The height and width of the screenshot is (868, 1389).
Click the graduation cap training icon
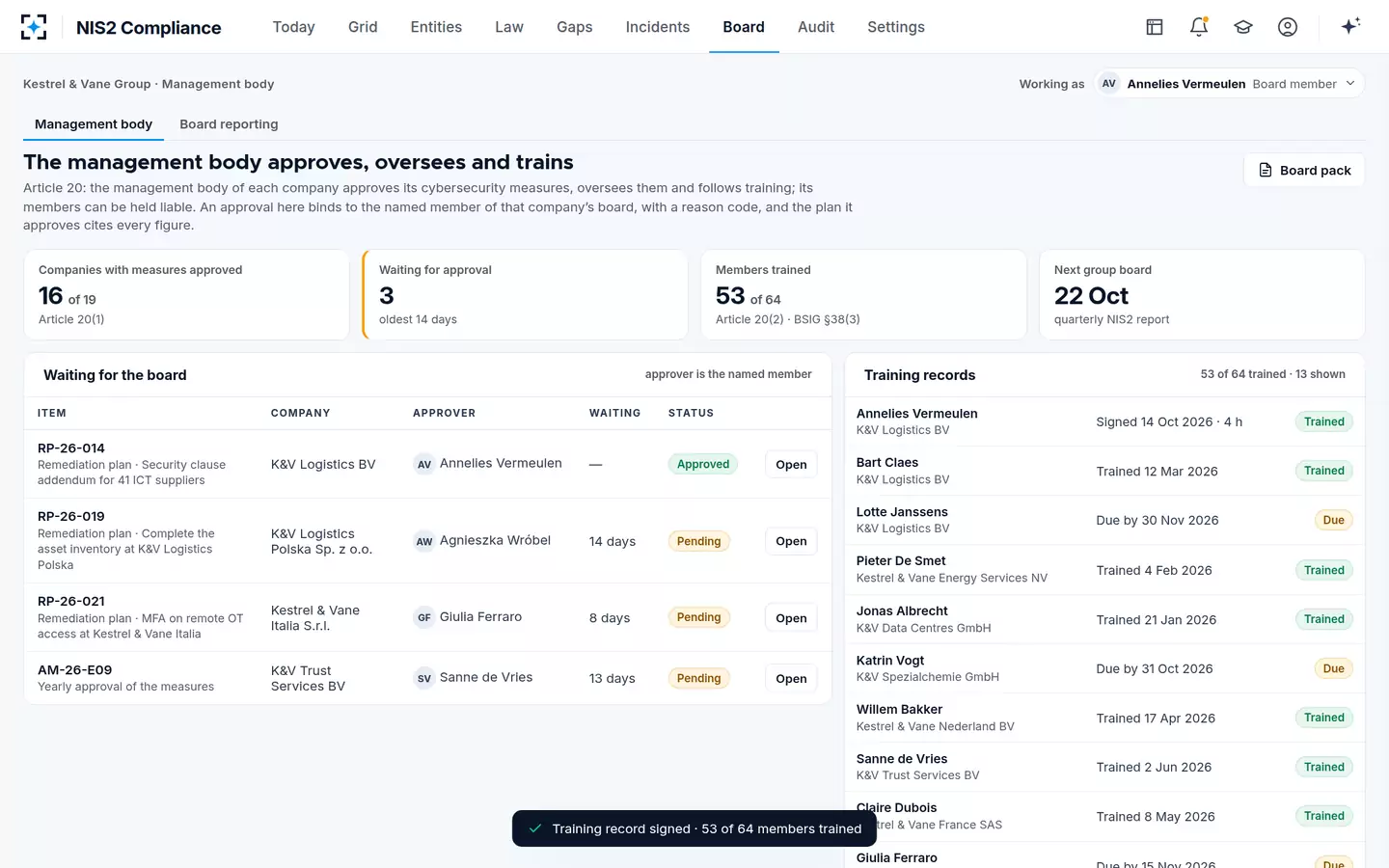pyautogui.click(x=1243, y=27)
